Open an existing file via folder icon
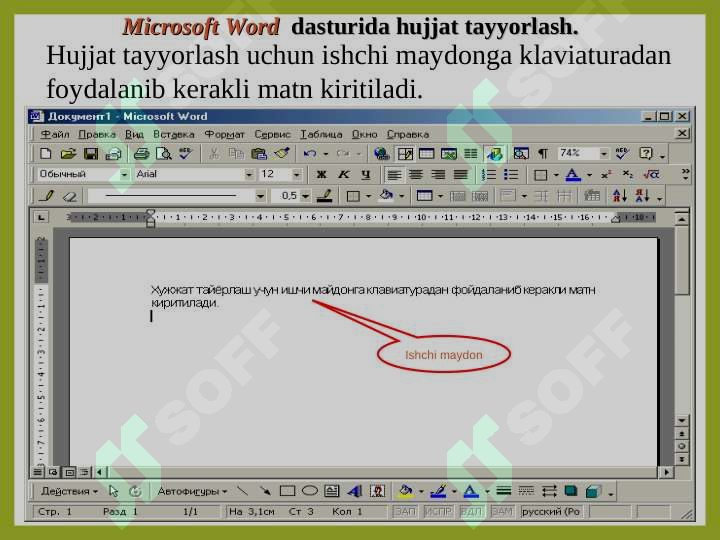 [68, 153]
